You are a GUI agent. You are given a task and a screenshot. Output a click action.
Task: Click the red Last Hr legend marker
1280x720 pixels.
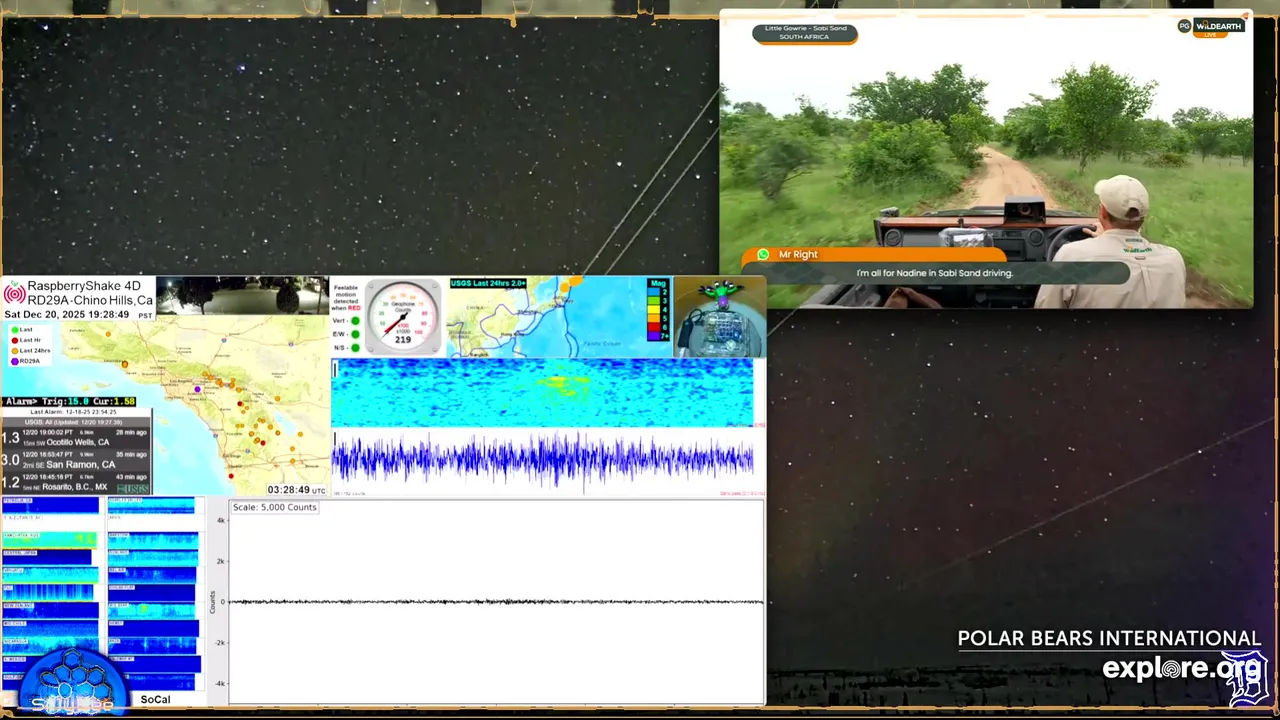pos(14,340)
